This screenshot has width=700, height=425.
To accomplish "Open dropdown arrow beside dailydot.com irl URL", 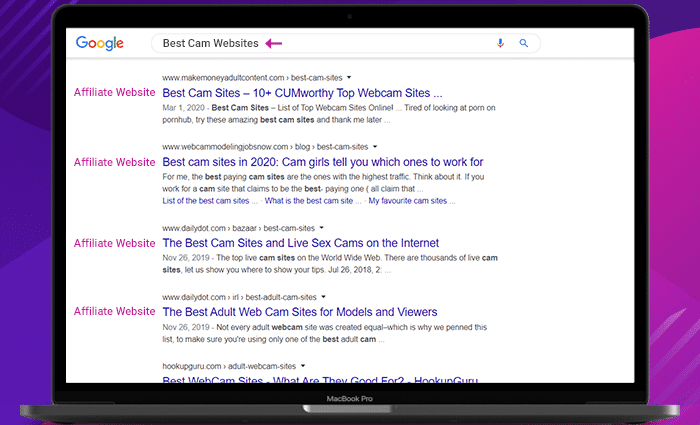I will point(324,297).
